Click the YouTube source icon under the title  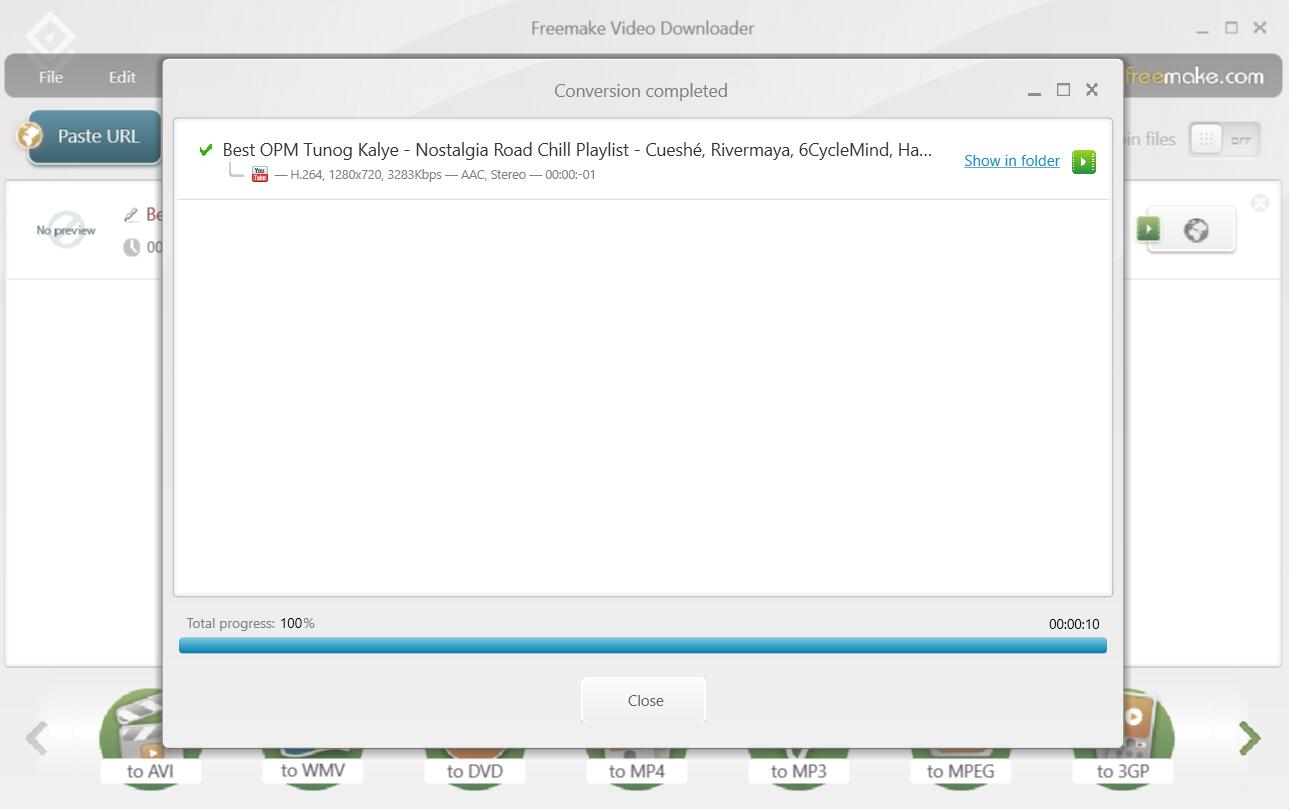click(259, 172)
